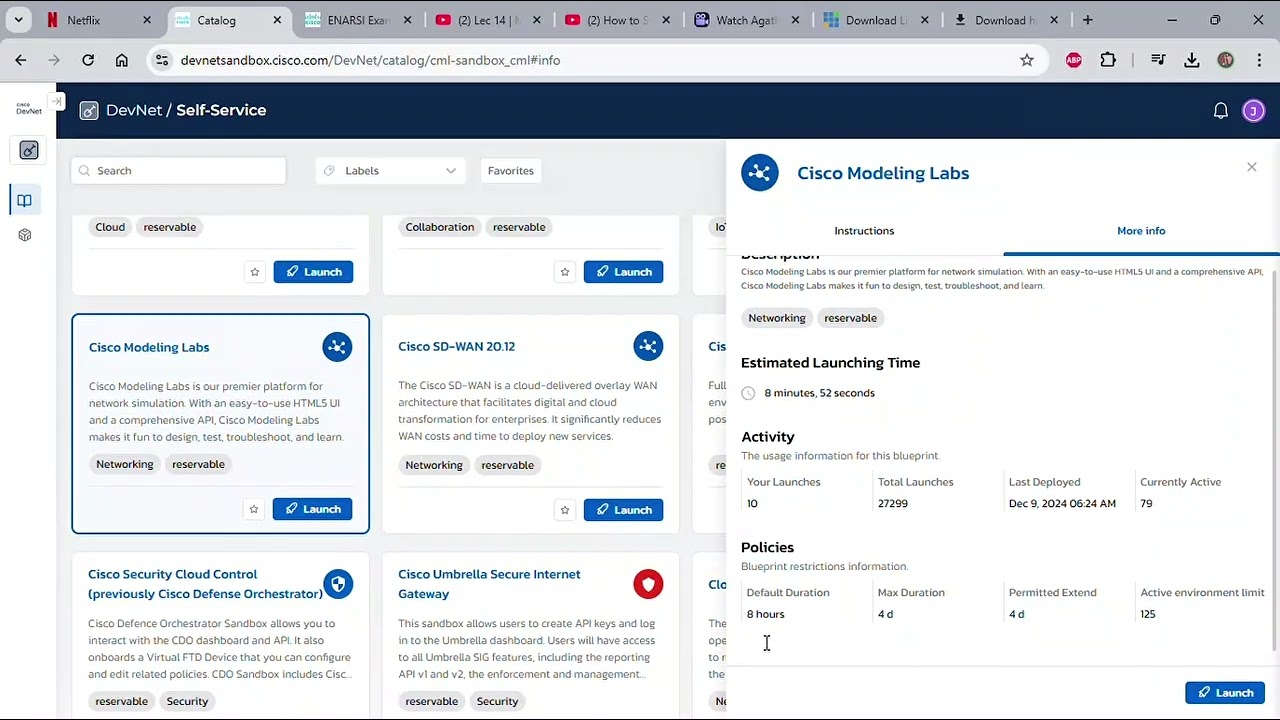This screenshot has width=1280, height=720.
Task: Switch to the ENARSI Exam browser tab
Action: pyautogui.click(x=359, y=20)
